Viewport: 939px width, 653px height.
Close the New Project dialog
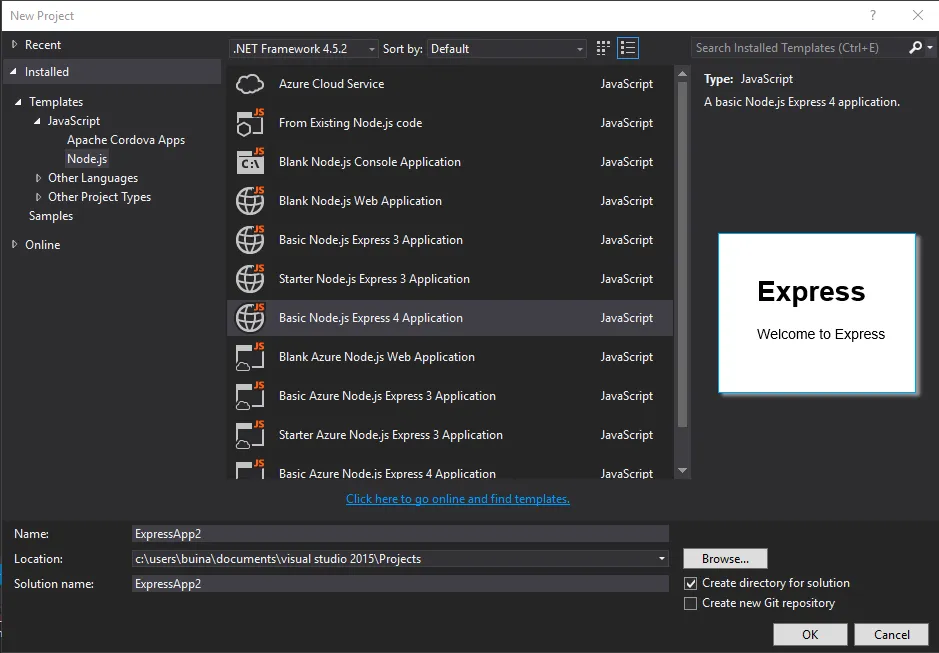[917, 16]
